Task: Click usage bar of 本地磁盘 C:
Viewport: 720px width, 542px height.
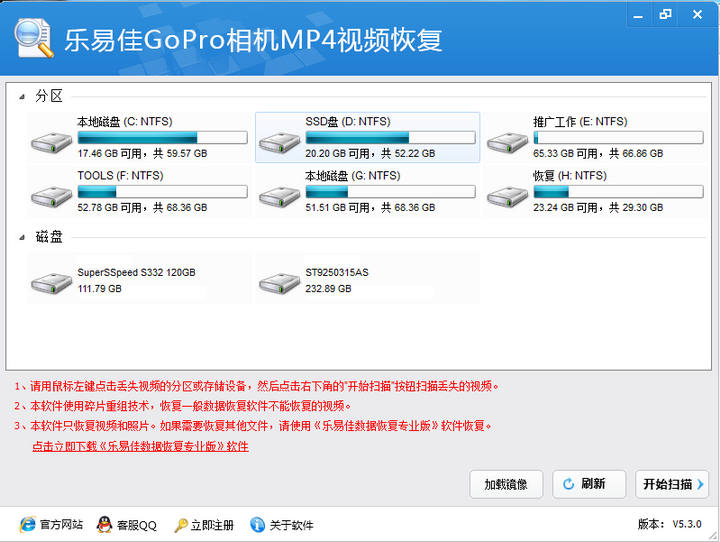Action: [163, 137]
